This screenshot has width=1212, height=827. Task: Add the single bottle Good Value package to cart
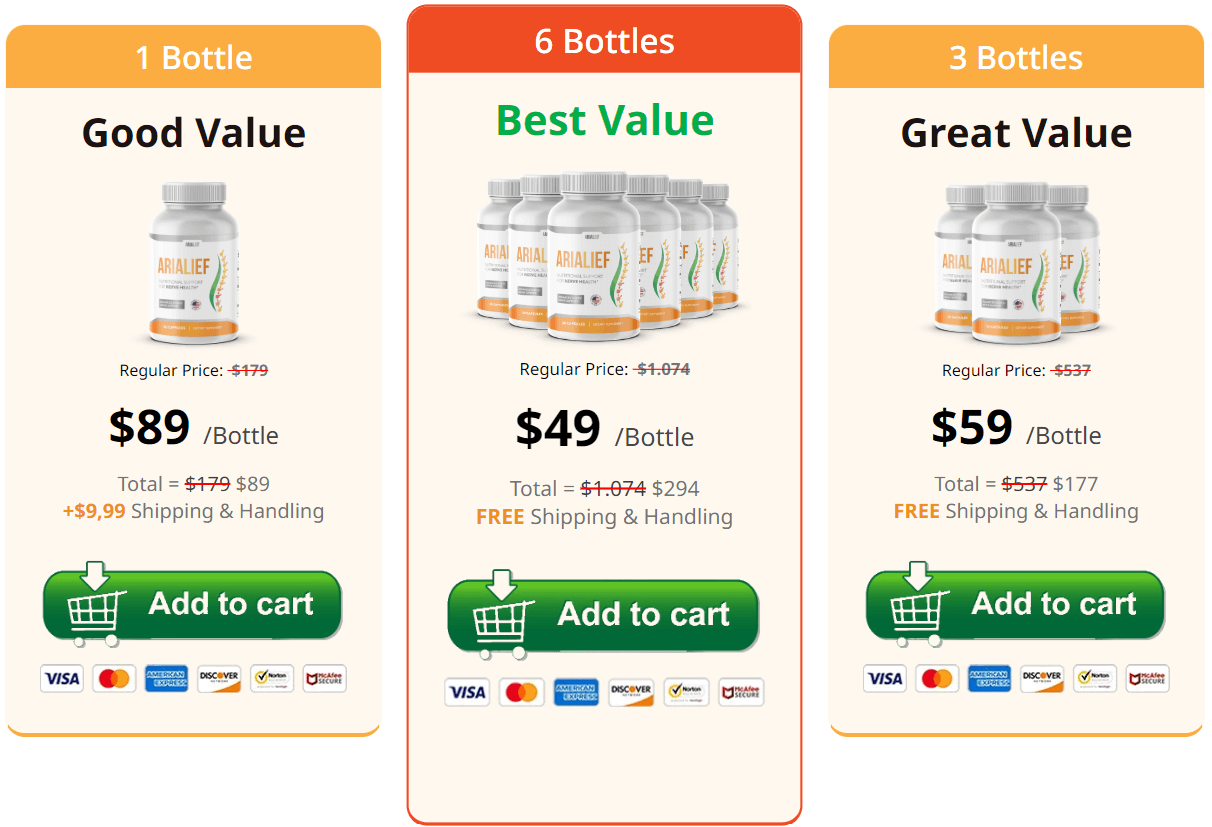pyautogui.click(x=192, y=604)
